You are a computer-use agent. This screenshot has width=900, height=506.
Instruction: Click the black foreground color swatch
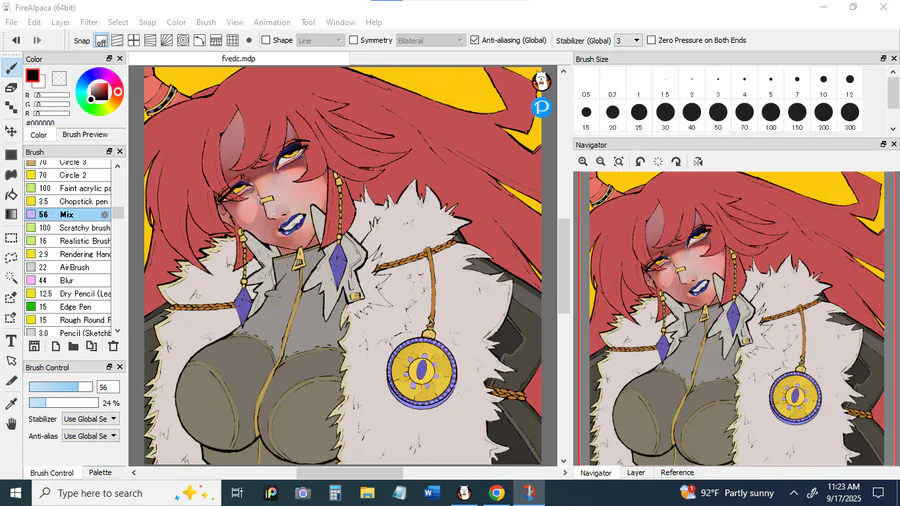(33, 75)
